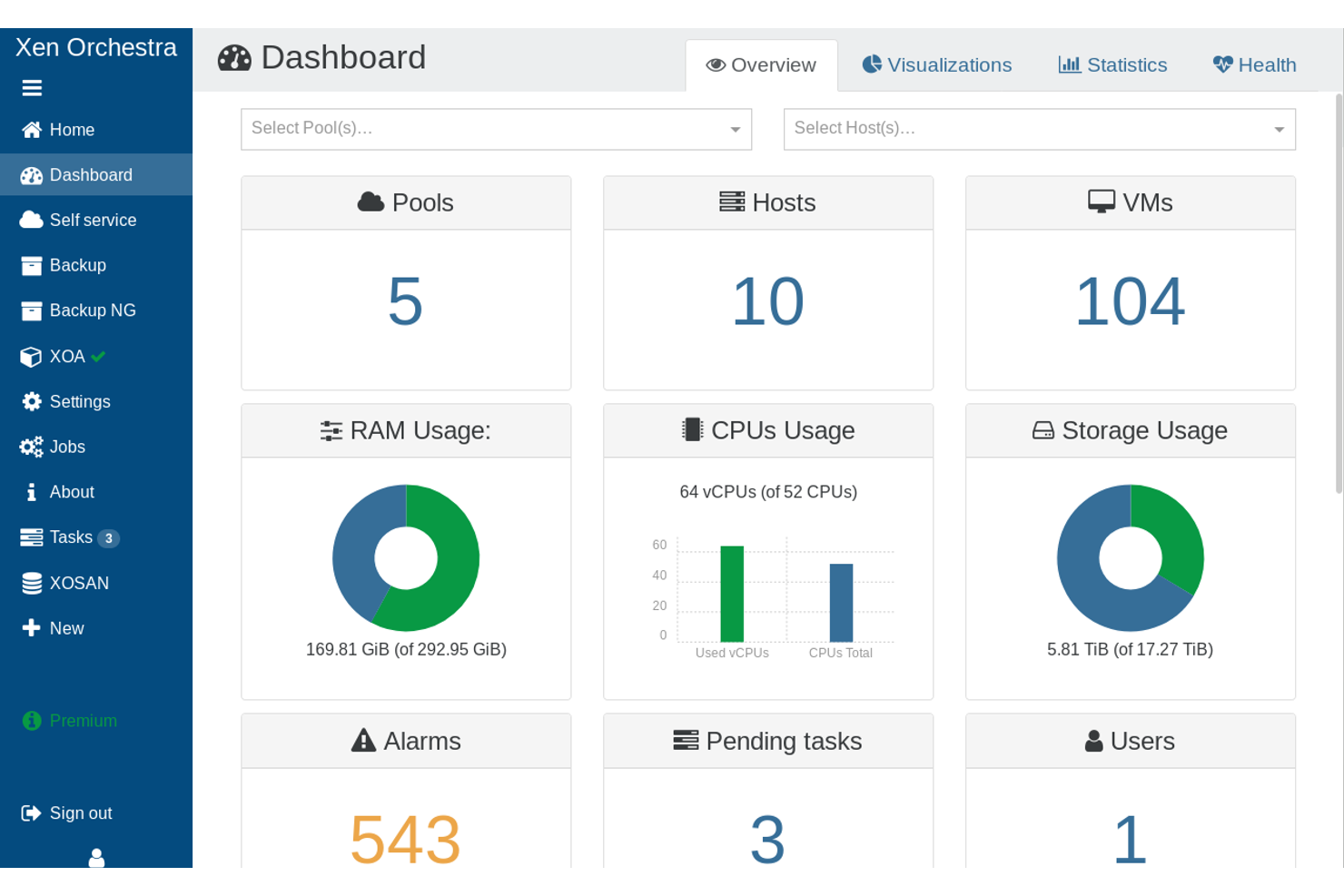Screen dimensions: 1344x896
Task: Open Settings gear icon
Action: tap(32, 401)
